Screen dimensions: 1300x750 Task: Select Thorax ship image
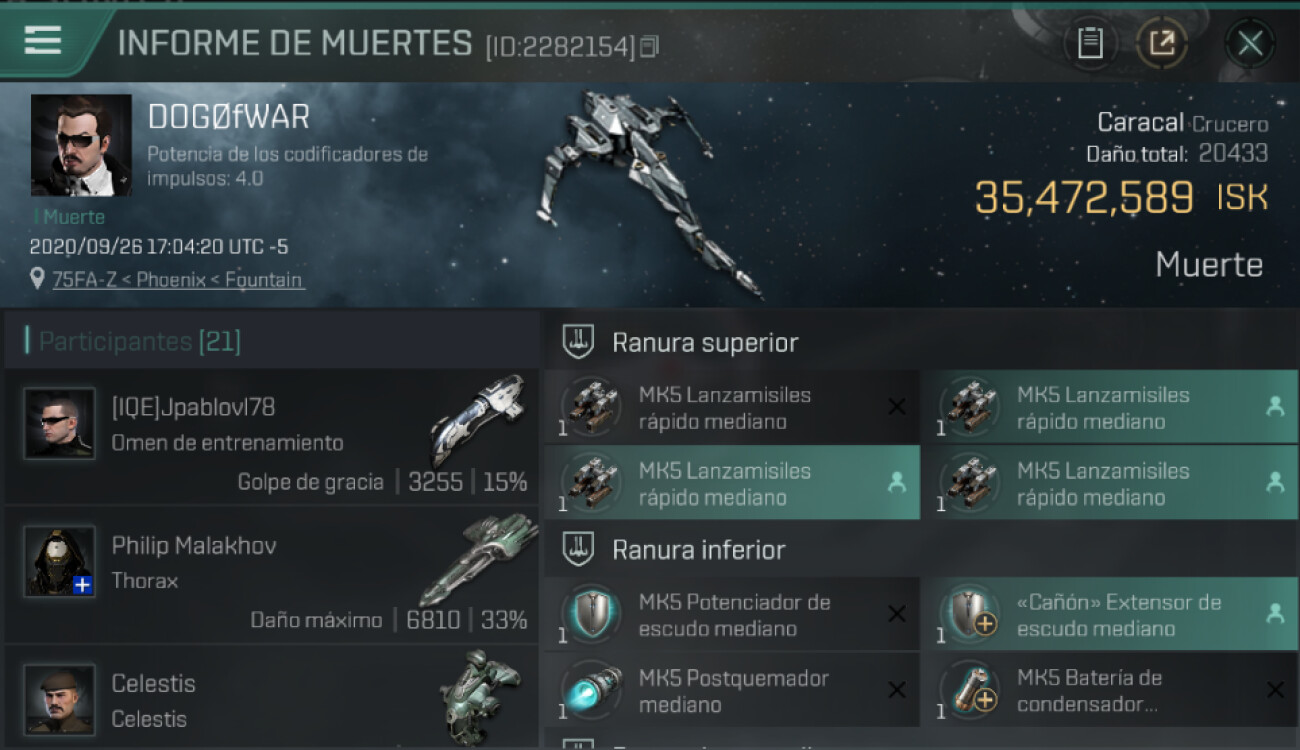click(478, 558)
